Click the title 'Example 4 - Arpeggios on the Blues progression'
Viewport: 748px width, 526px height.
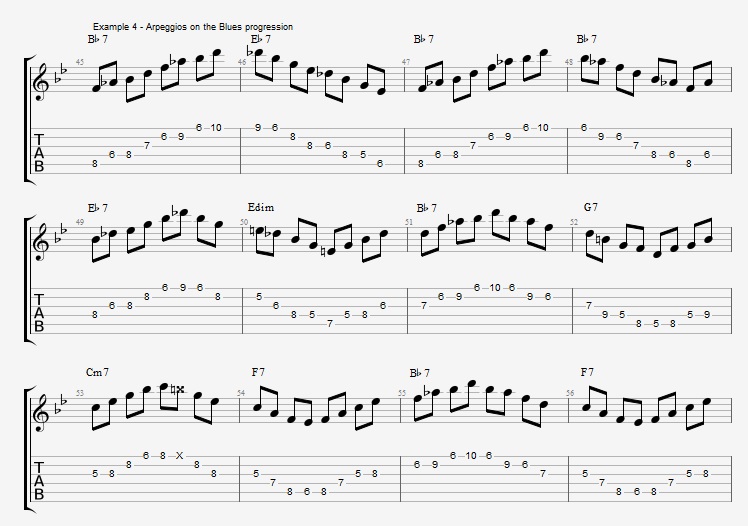tap(193, 27)
